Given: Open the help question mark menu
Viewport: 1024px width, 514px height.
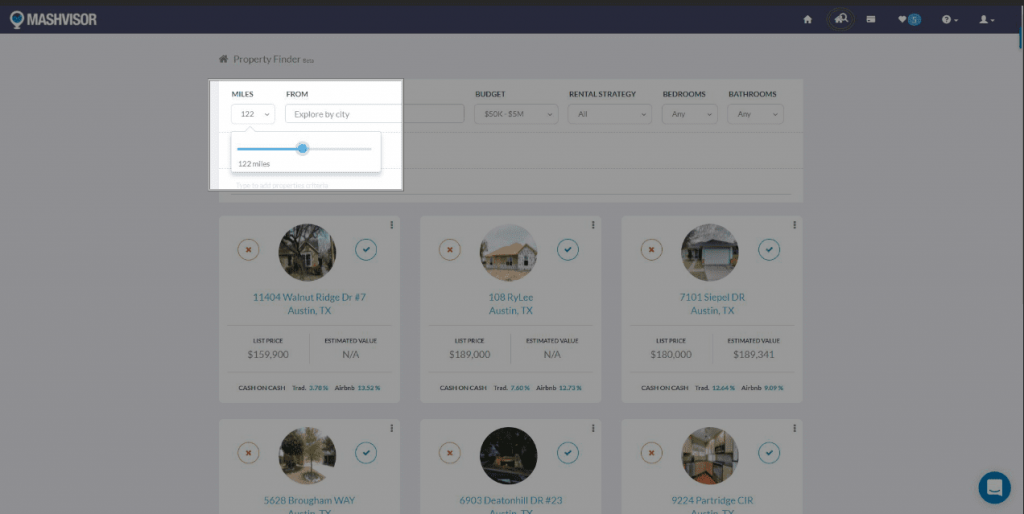Looking at the screenshot, I should click(x=949, y=19).
